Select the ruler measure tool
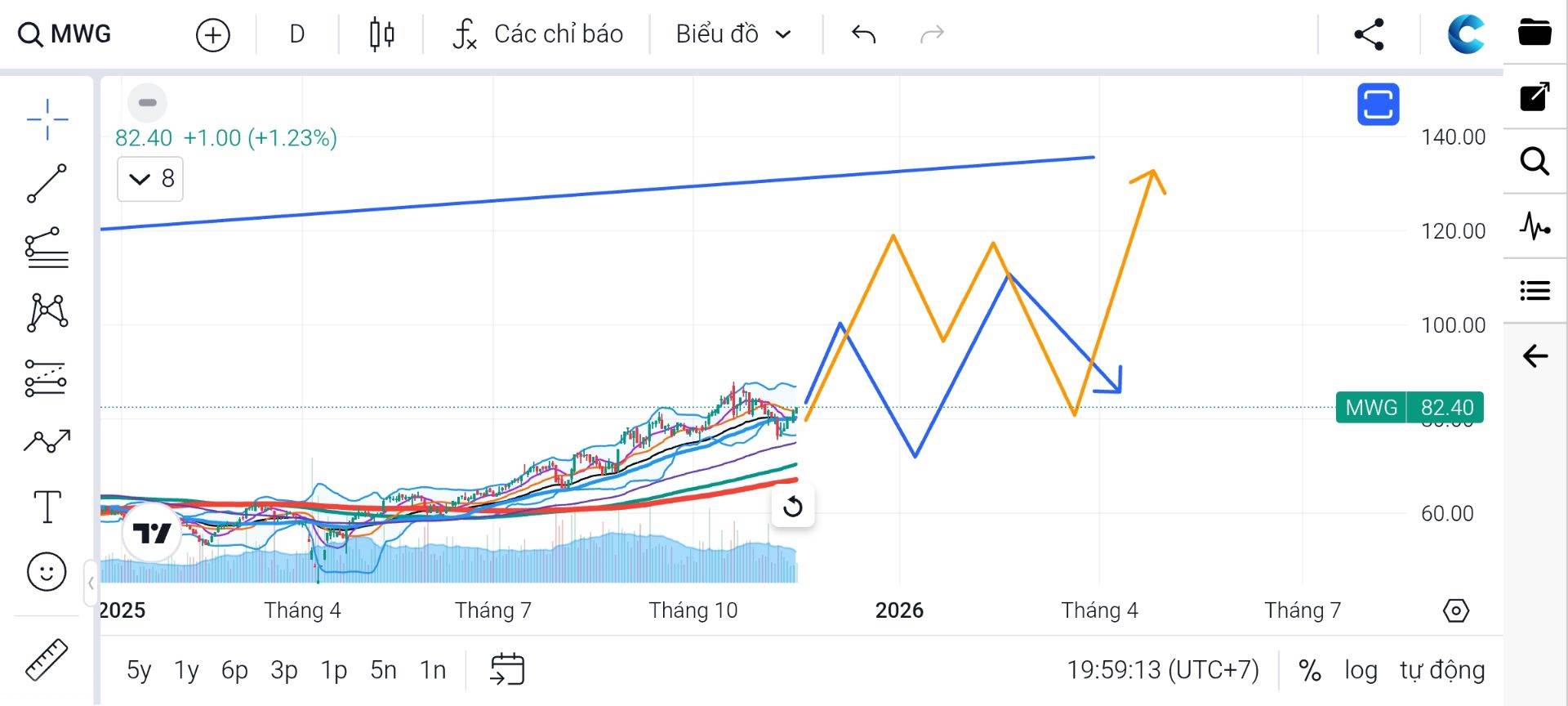The height and width of the screenshot is (706, 1568). 47,659
